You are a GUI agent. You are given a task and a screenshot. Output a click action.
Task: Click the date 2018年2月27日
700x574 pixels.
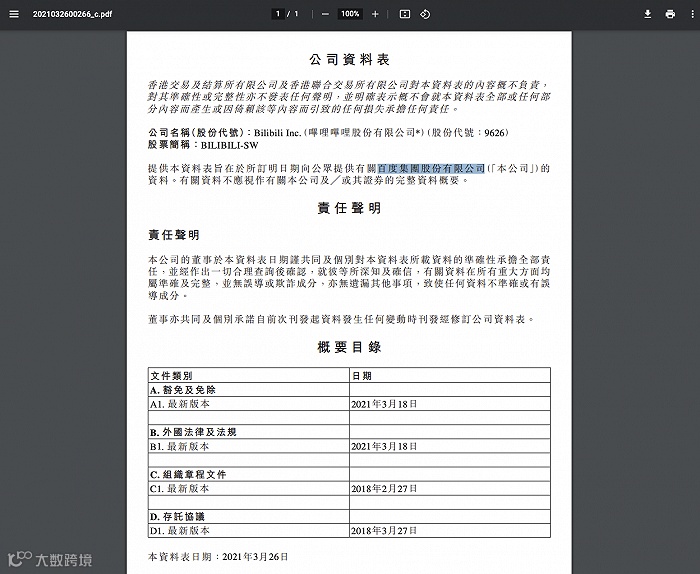(x=384, y=489)
